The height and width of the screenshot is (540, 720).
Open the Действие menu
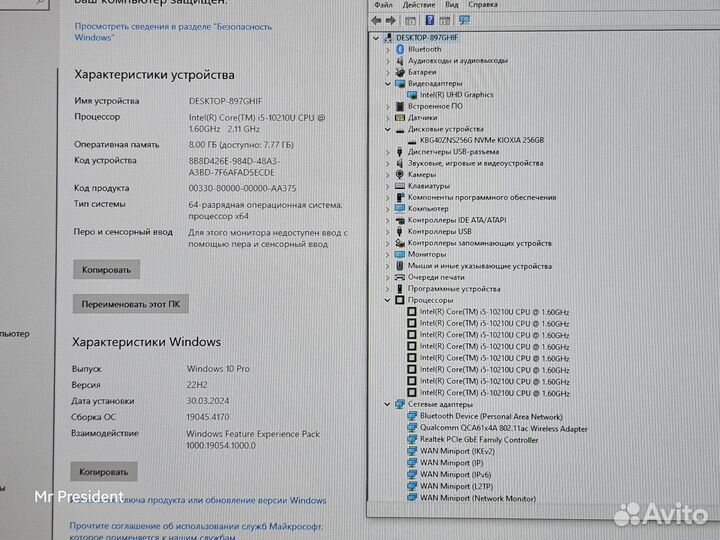coord(418,5)
